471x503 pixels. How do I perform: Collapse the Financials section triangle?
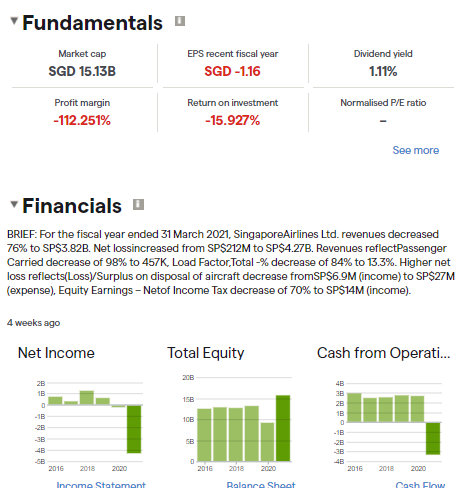(x=14, y=204)
